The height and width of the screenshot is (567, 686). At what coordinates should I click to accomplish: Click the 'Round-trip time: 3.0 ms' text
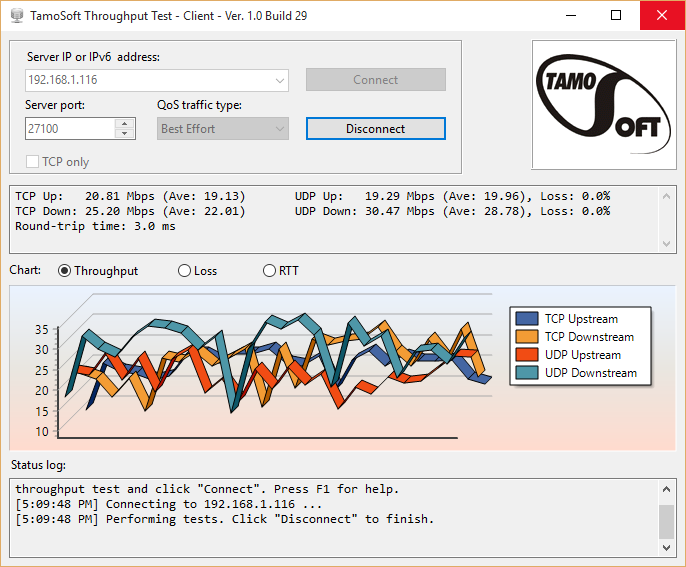pos(95,226)
